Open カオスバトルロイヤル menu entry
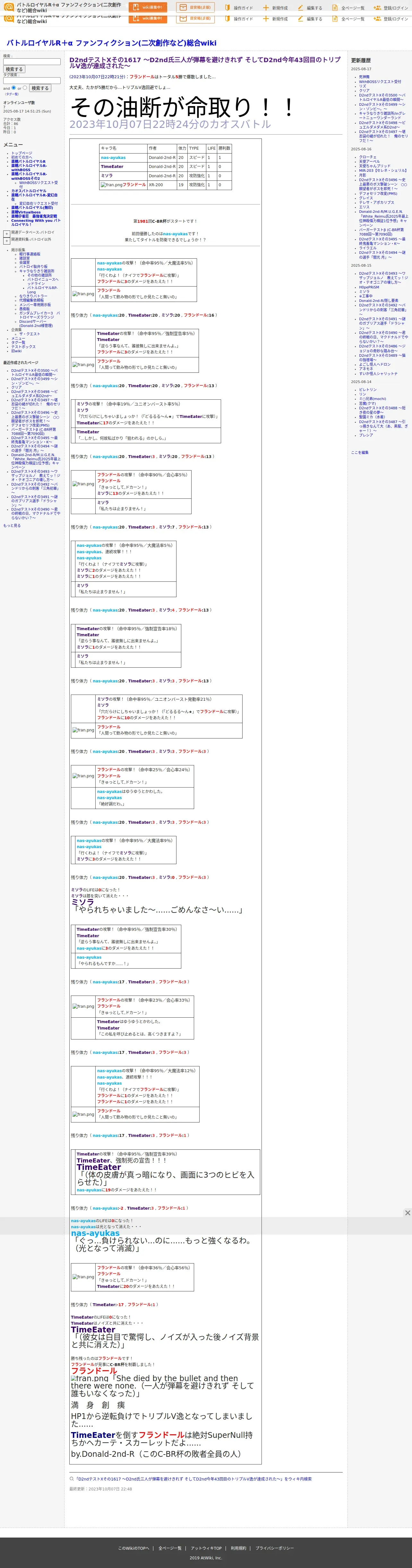The image size is (412, 1568). 29,191
